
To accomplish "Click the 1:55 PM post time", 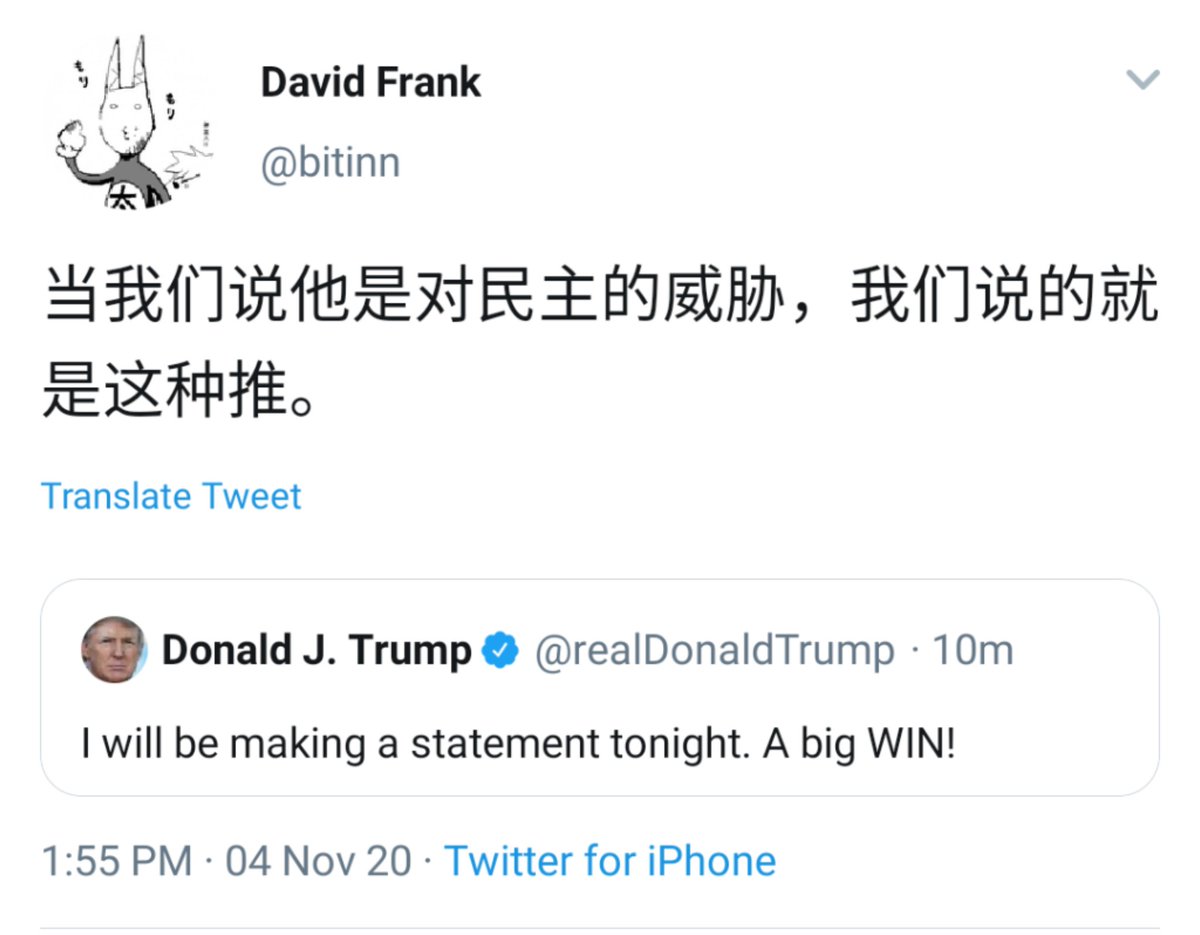I will click(117, 861).
